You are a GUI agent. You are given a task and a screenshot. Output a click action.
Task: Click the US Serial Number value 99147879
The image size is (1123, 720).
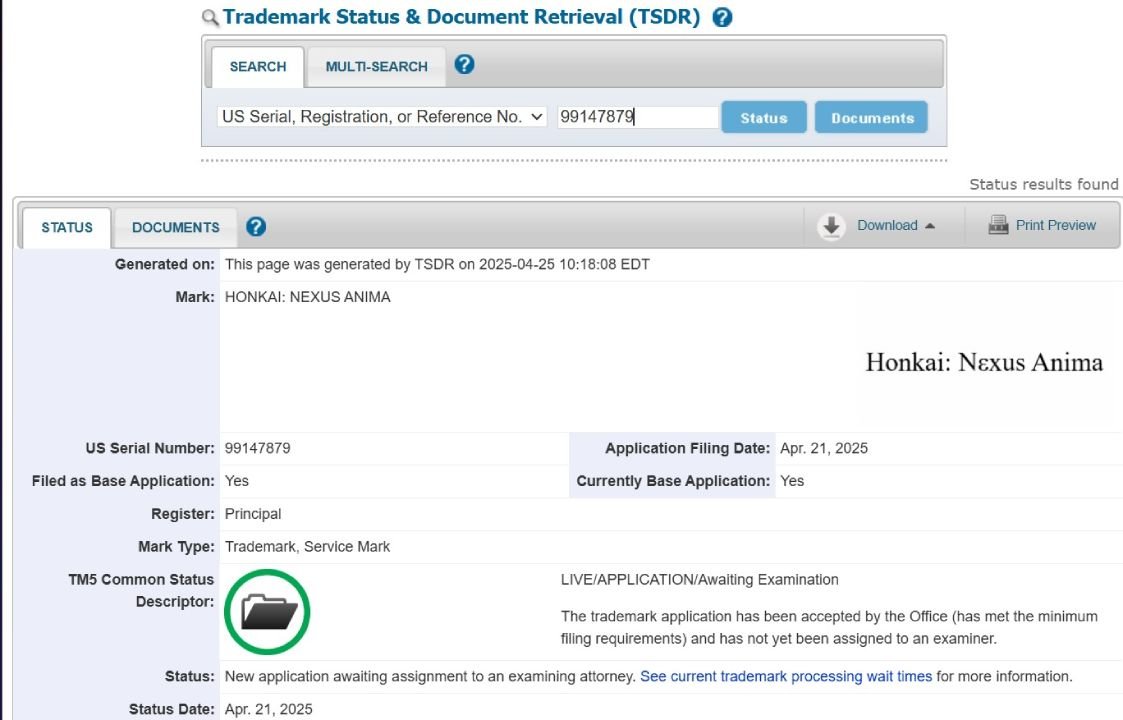tap(258, 448)
